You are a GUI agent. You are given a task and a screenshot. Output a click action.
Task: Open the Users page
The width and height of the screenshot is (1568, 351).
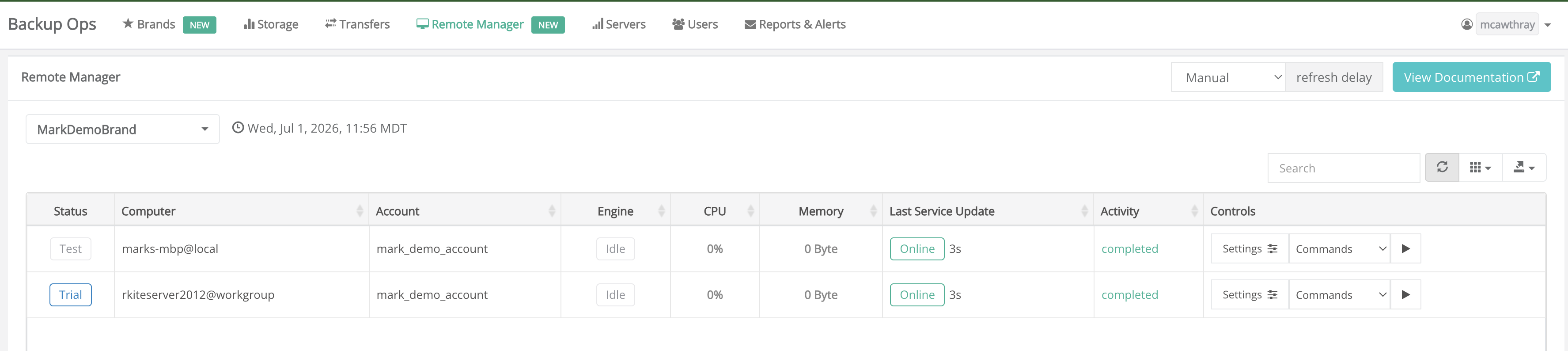point(695,24)
